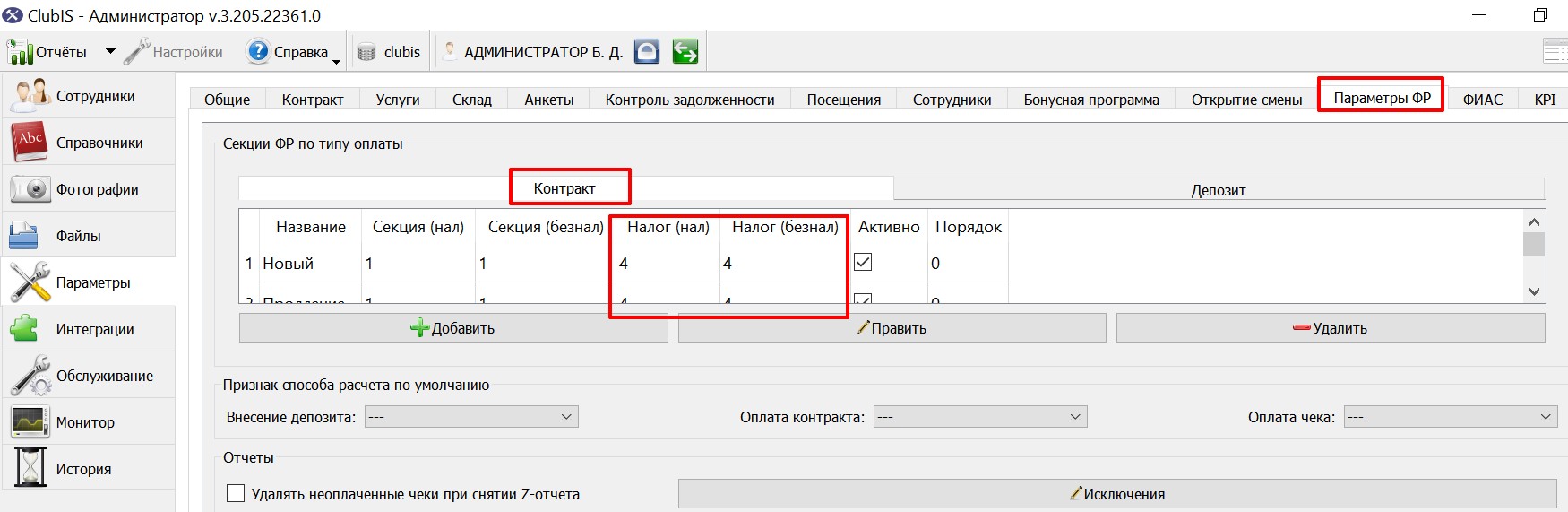Open the Файлы folder section

pyautogui.click(x=88, y=236)
